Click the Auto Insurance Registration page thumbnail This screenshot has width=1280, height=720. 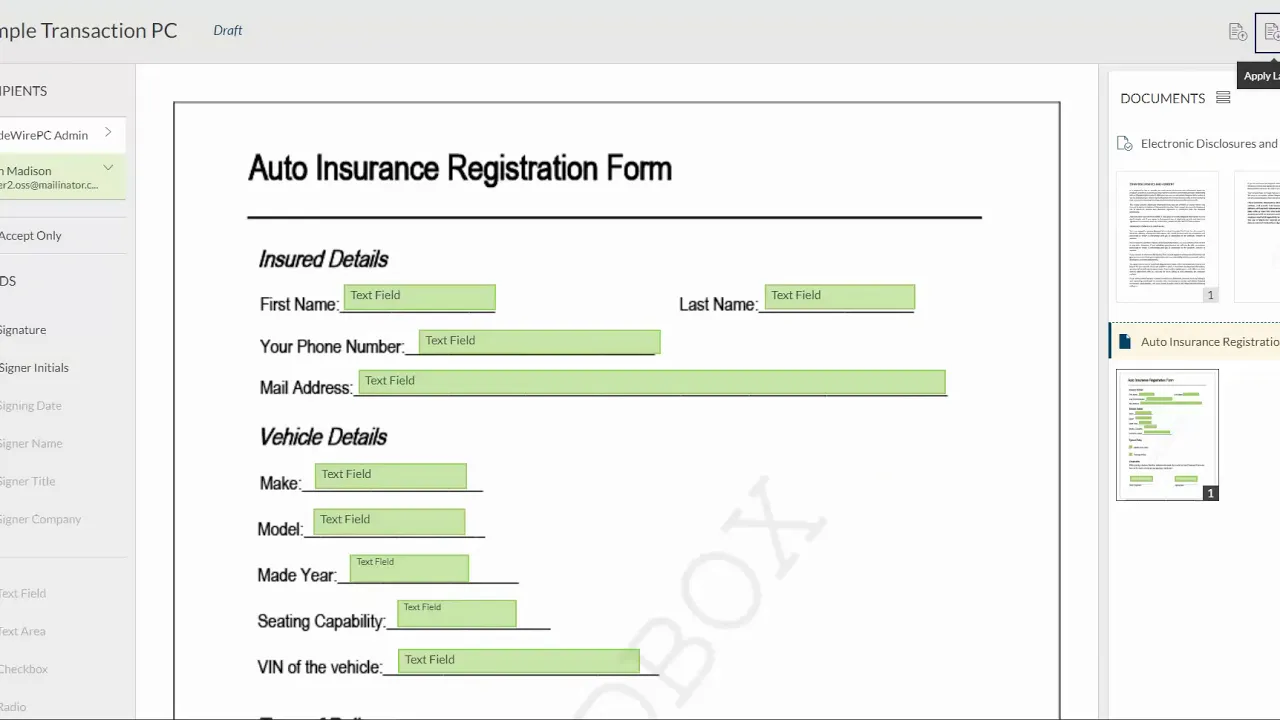[x=1167, y=434]
